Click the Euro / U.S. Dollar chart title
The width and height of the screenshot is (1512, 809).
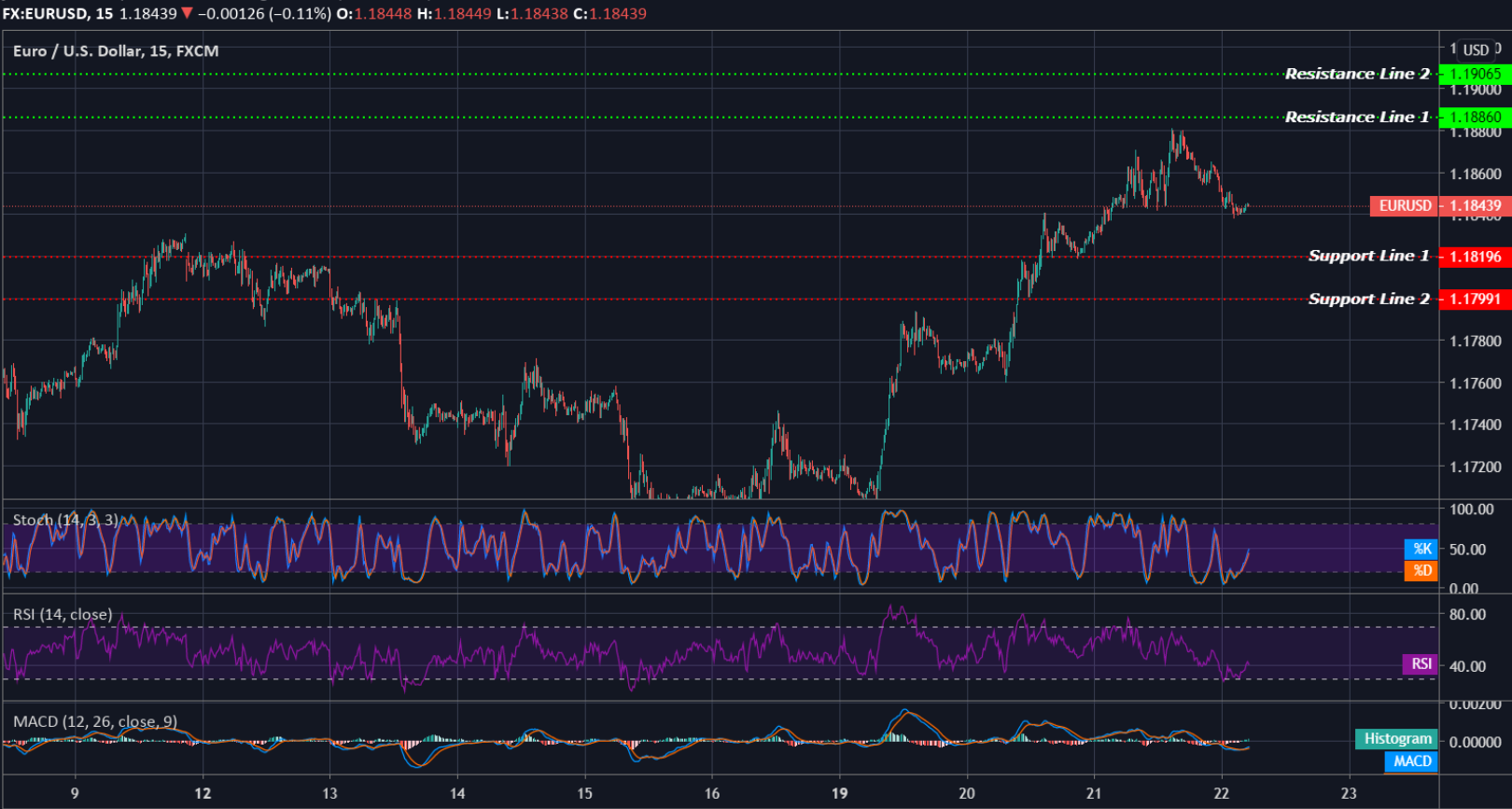point(116,51)
